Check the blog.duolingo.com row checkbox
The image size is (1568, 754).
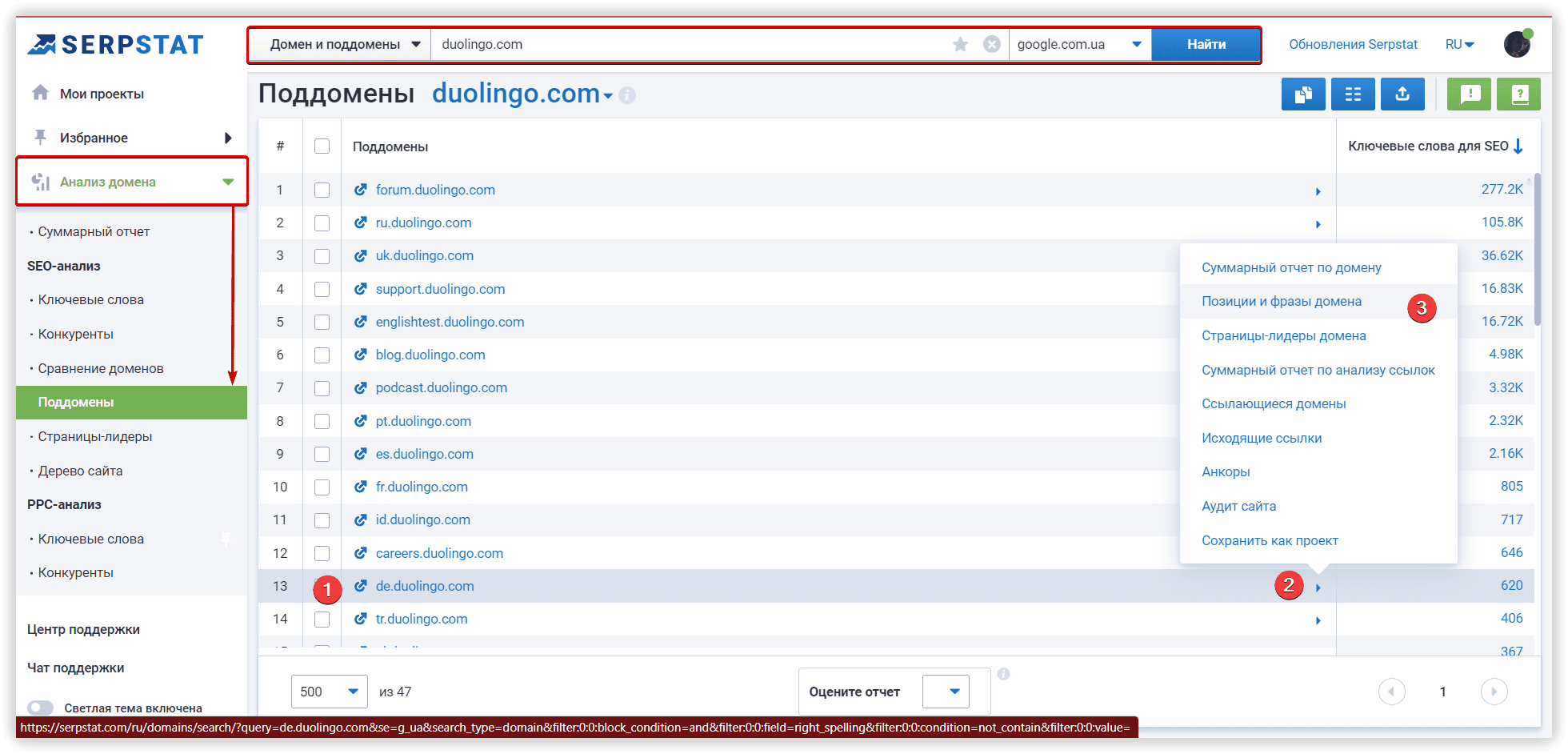(x=322, y=355)
